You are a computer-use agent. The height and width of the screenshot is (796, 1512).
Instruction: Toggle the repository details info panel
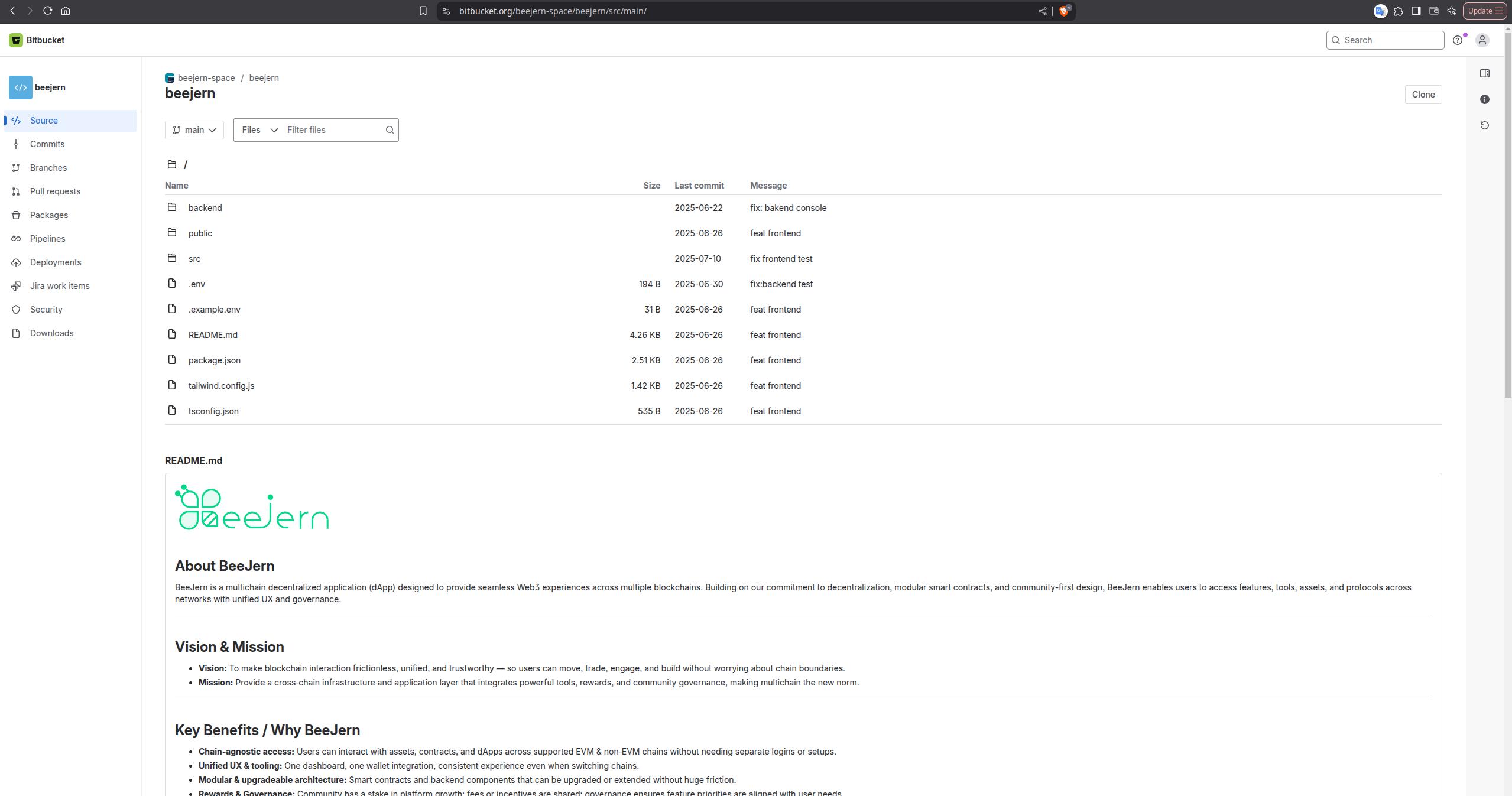point(1485,99)
